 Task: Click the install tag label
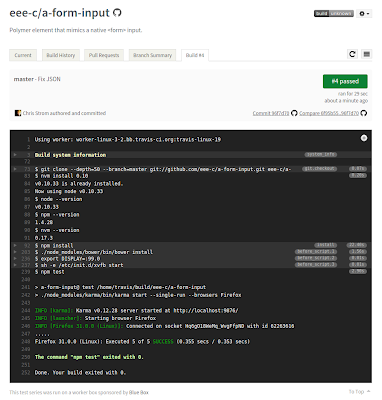point(326,245)
